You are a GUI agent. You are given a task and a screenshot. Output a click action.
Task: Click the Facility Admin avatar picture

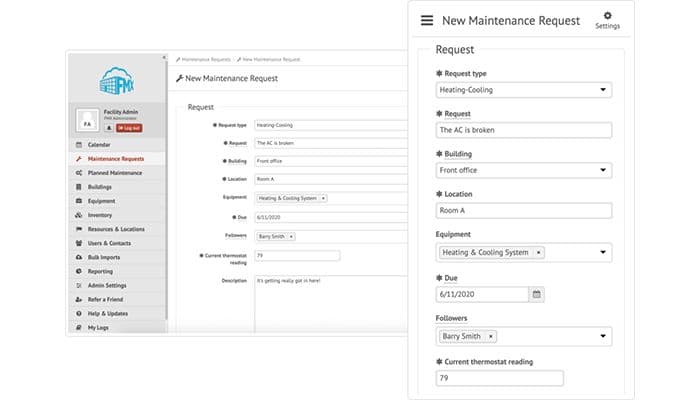pyautogui.click(x=88, y=120)
